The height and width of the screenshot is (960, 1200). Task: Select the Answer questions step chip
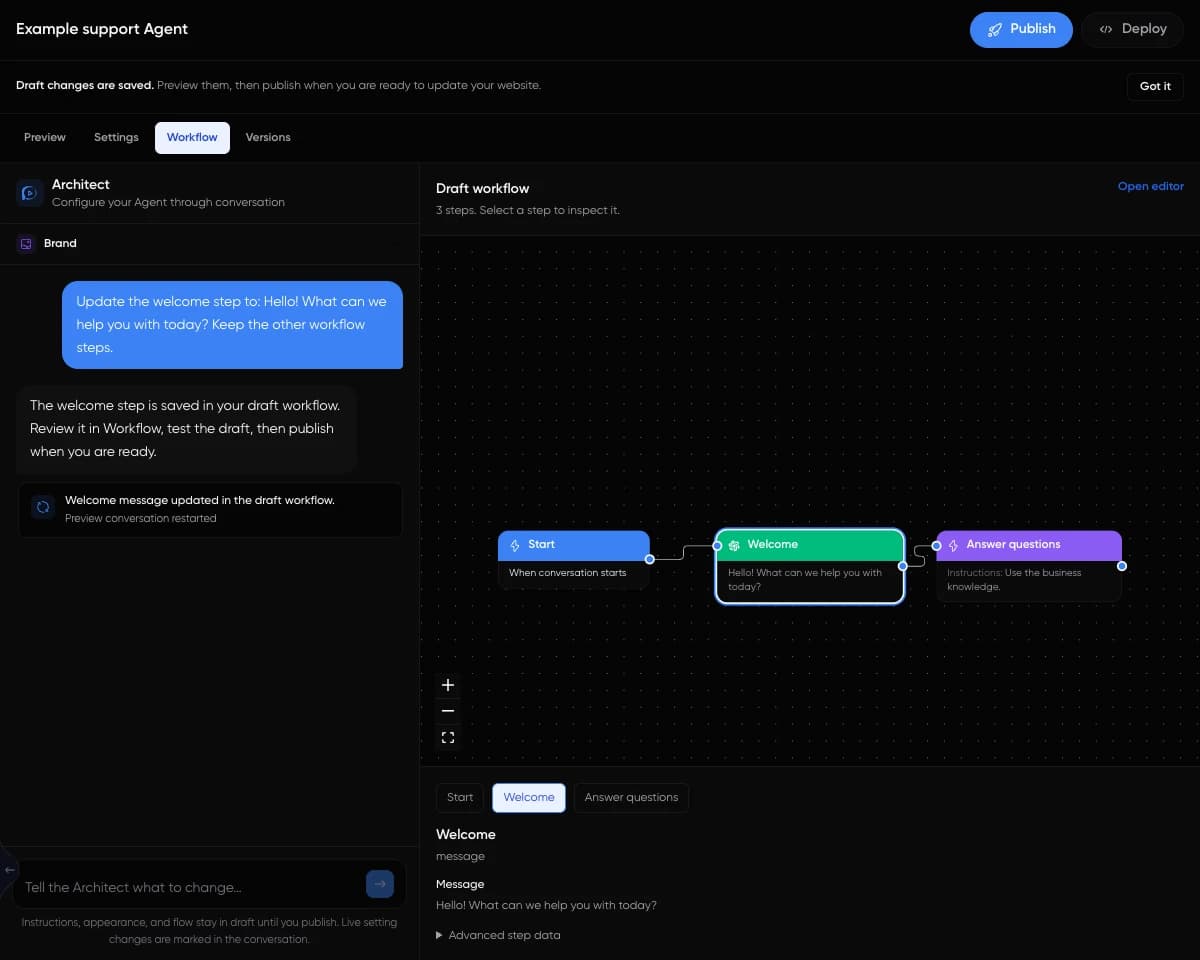coord(631,797)
